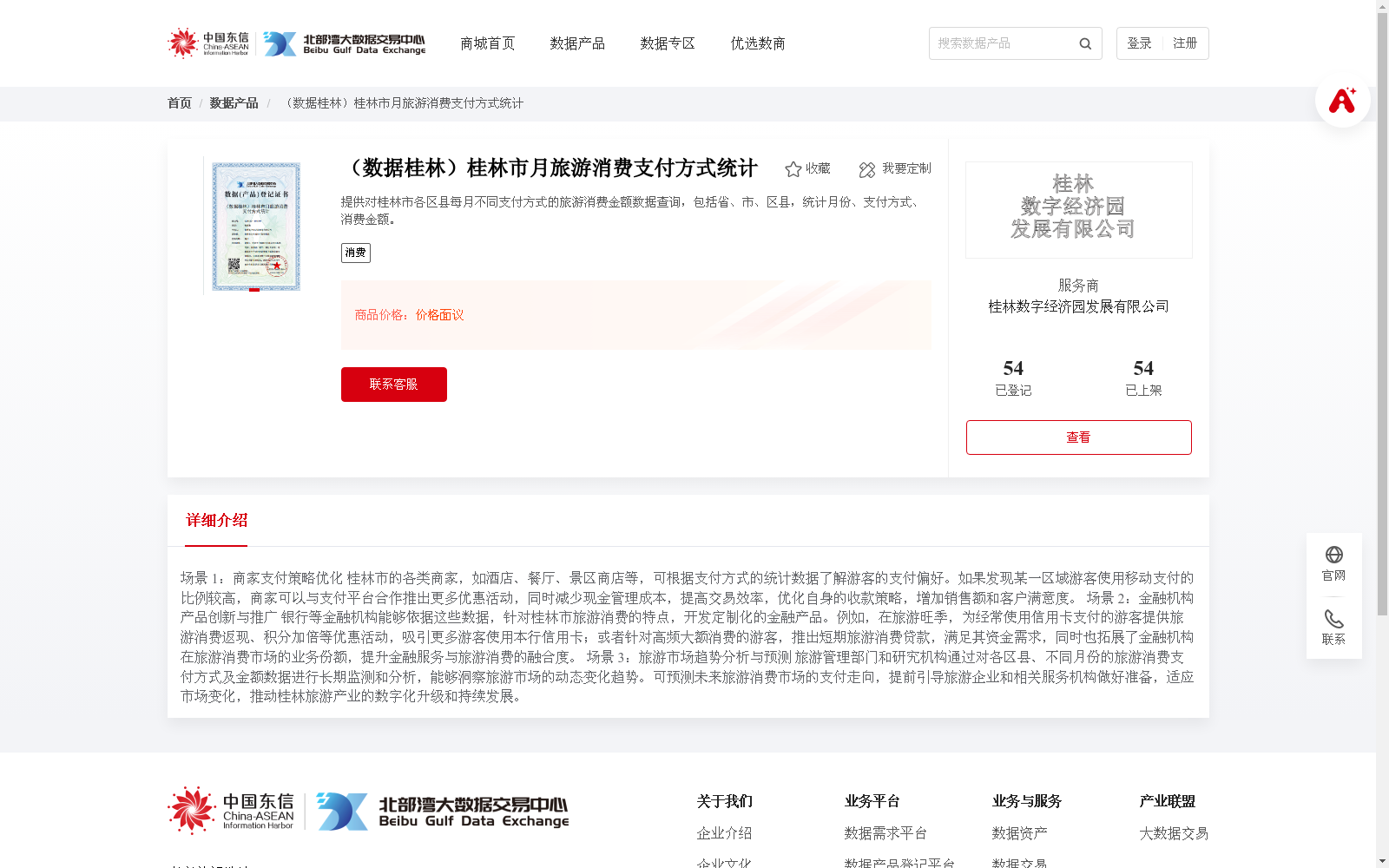The width and height of the screenshot is (1389, 868).
Task: Open 数据产品 in the top navigation
Action: click(577, 43)
